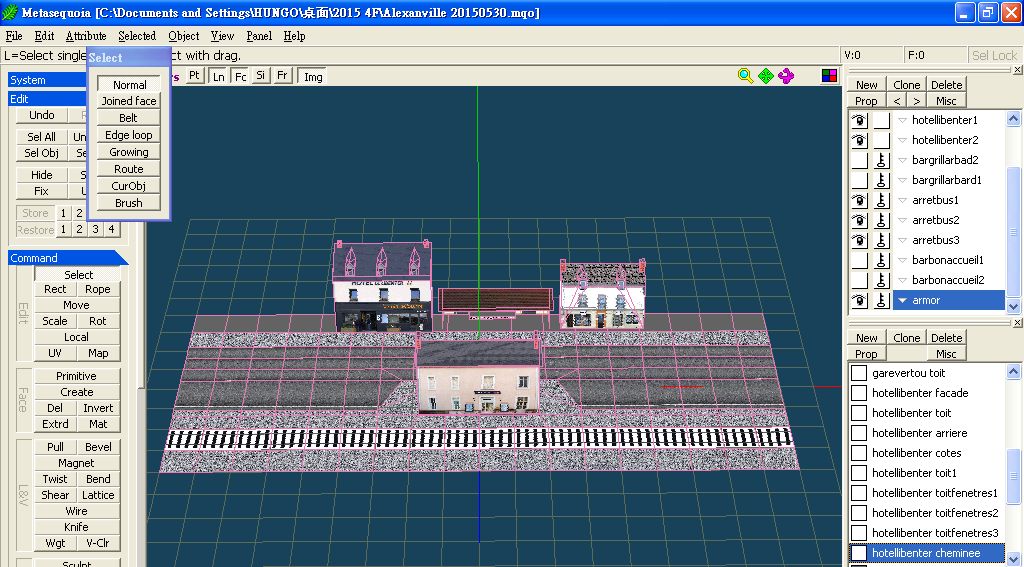Toggle the lock key icon for bargrillarbad2
Image resolution: width=1024 pixels, height=567 pixels.
[881, 160]
